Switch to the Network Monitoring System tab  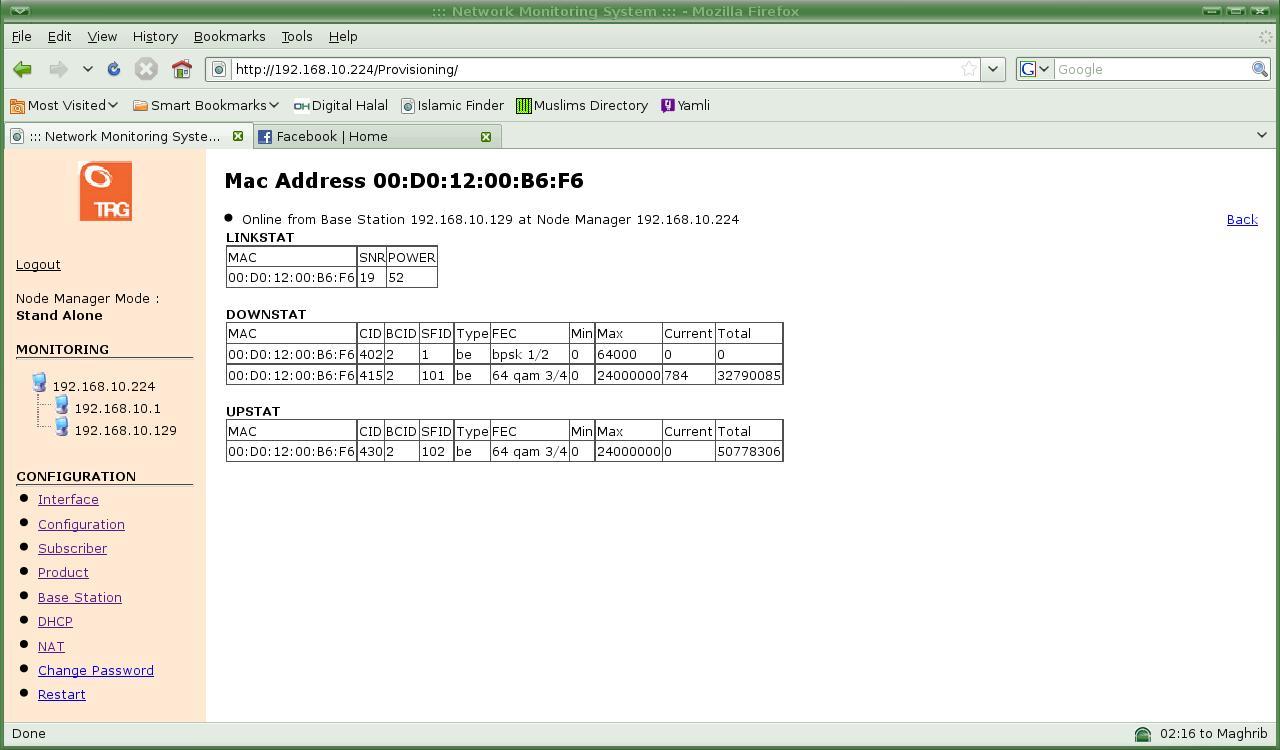(127, 136)
